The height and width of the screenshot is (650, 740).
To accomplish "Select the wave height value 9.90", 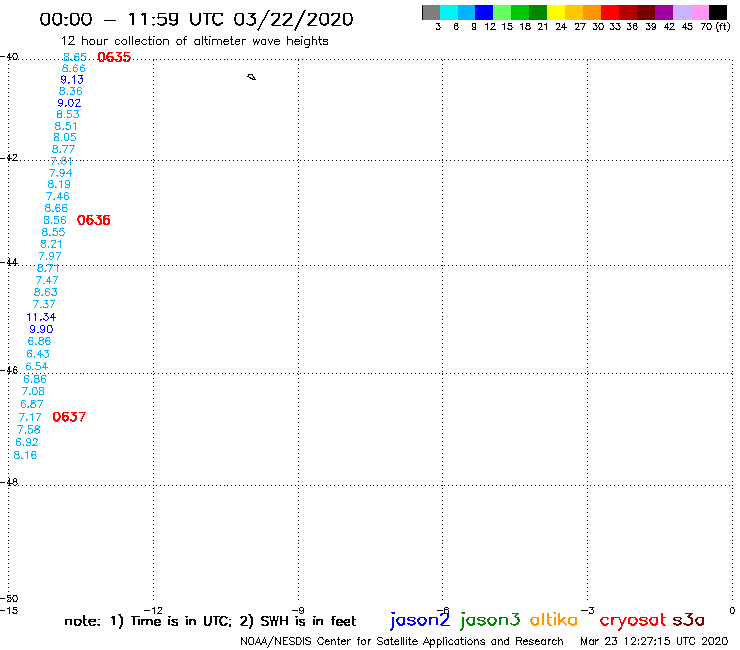I will (x=41, y=329).
